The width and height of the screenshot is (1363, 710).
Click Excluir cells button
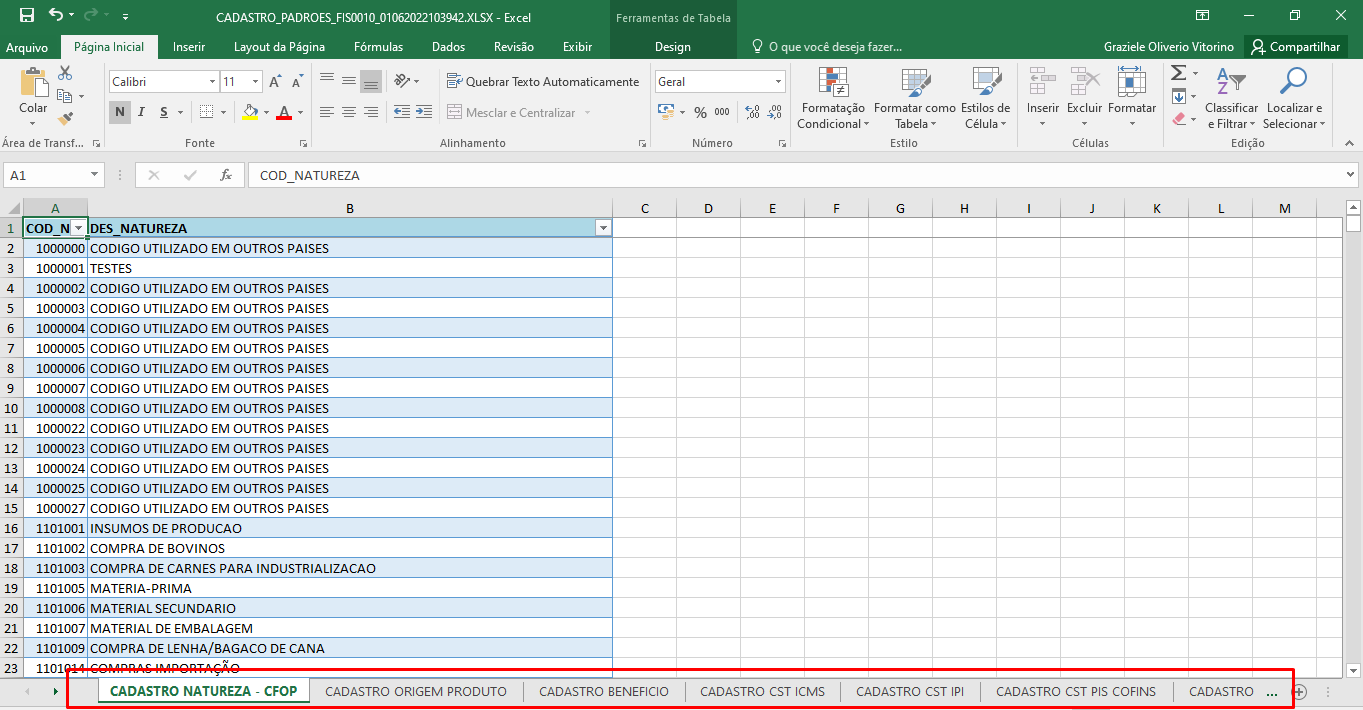[1084, 98]
